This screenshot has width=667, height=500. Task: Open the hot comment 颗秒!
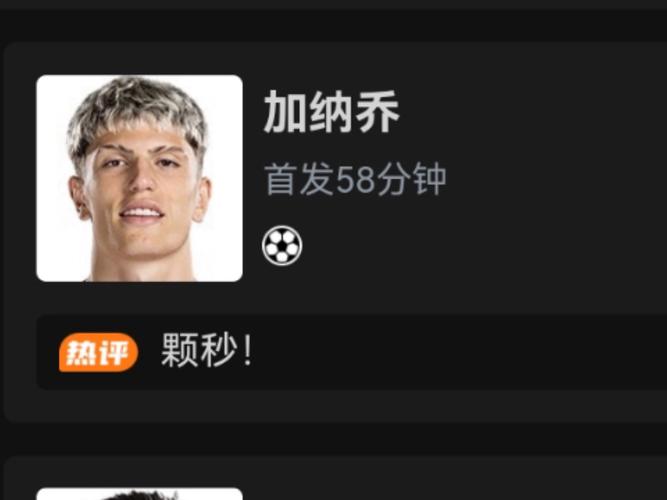click(207, 351)
